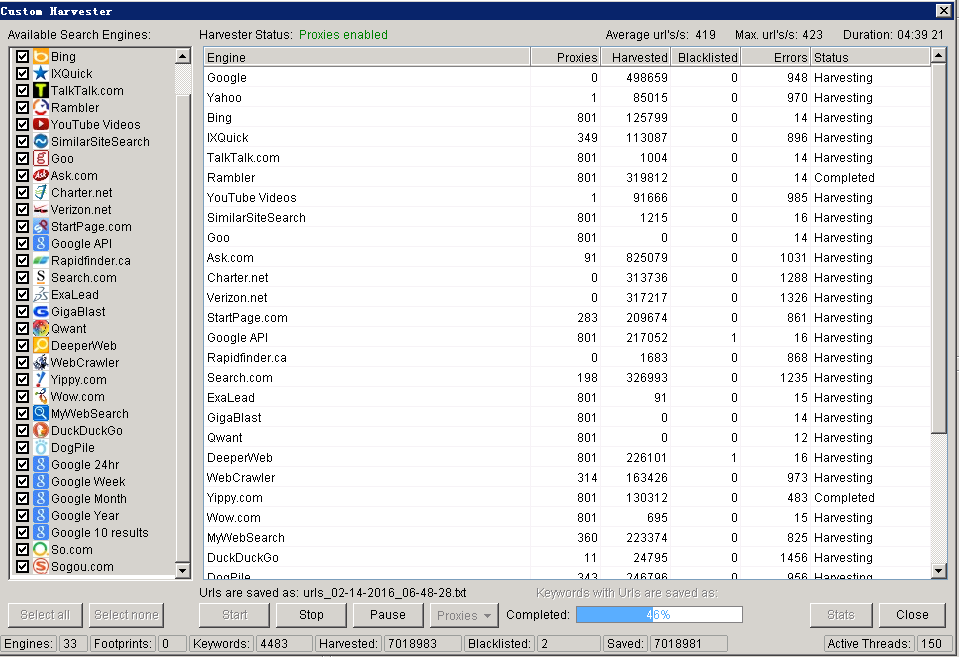Toggle the Google Year checkbox
Viewport: 959px width, 657px height.
23,516
